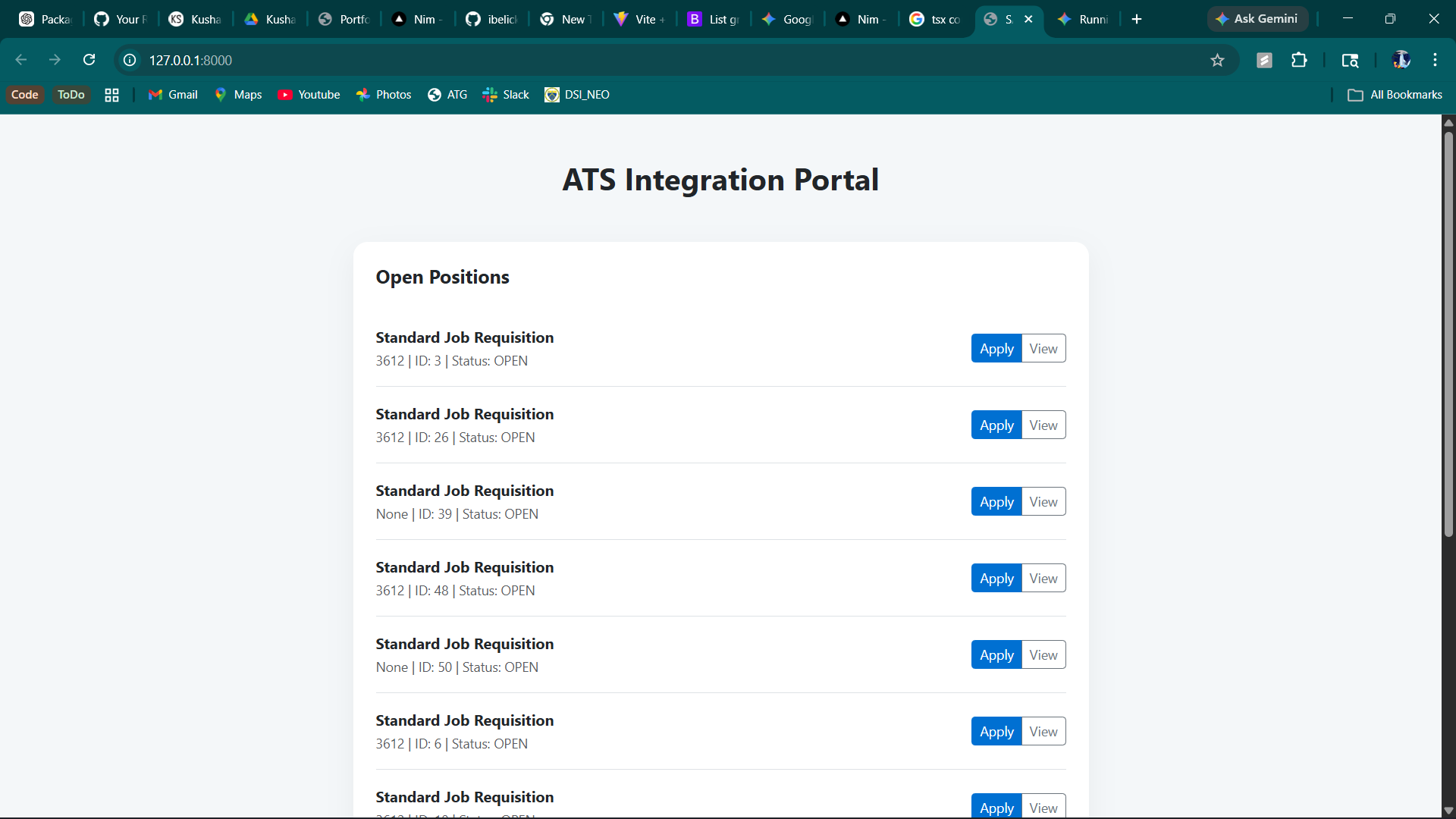
Task: Open the All Bookmarks folder
Action: click(1395, 95)
